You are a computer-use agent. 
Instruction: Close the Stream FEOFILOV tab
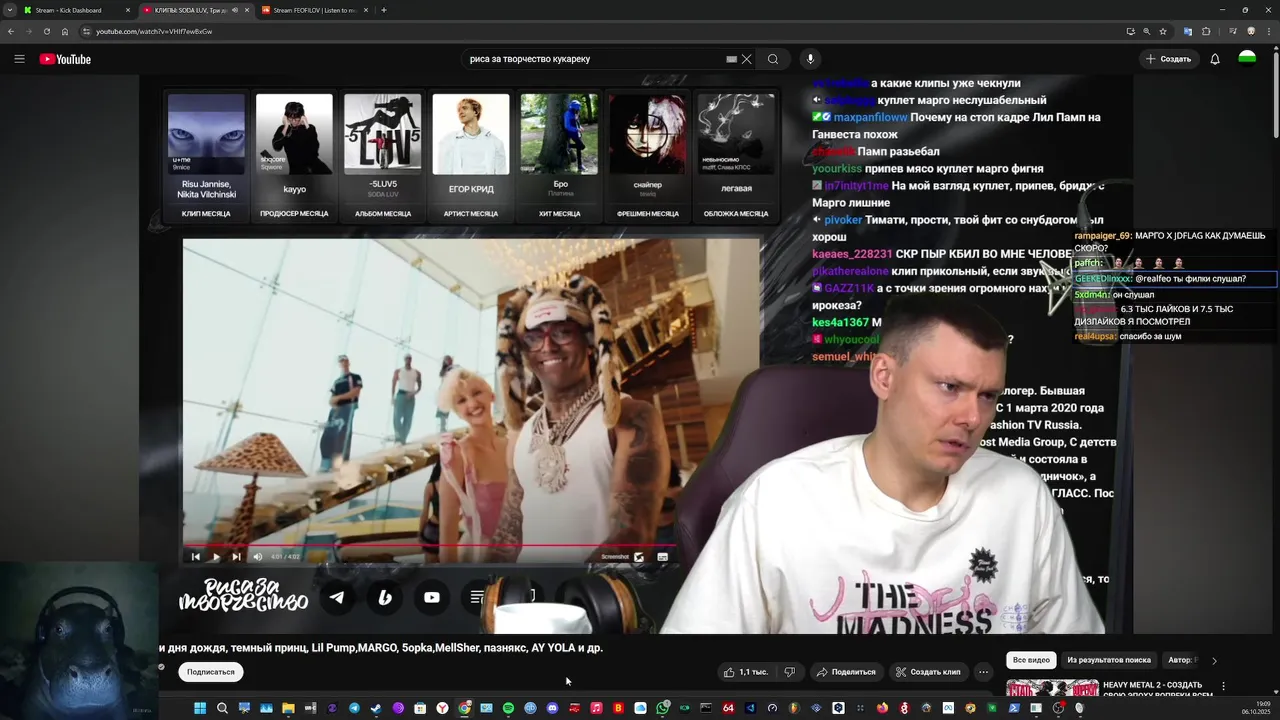(x=366, y=10)
